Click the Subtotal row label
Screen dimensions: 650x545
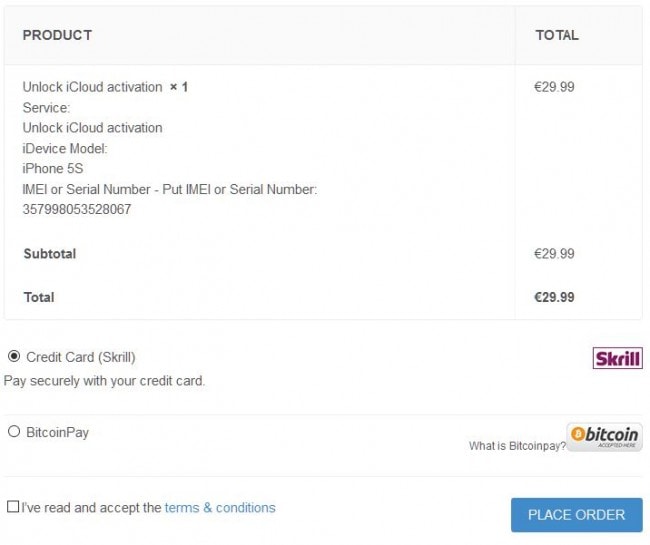click(x=50, y=254)
